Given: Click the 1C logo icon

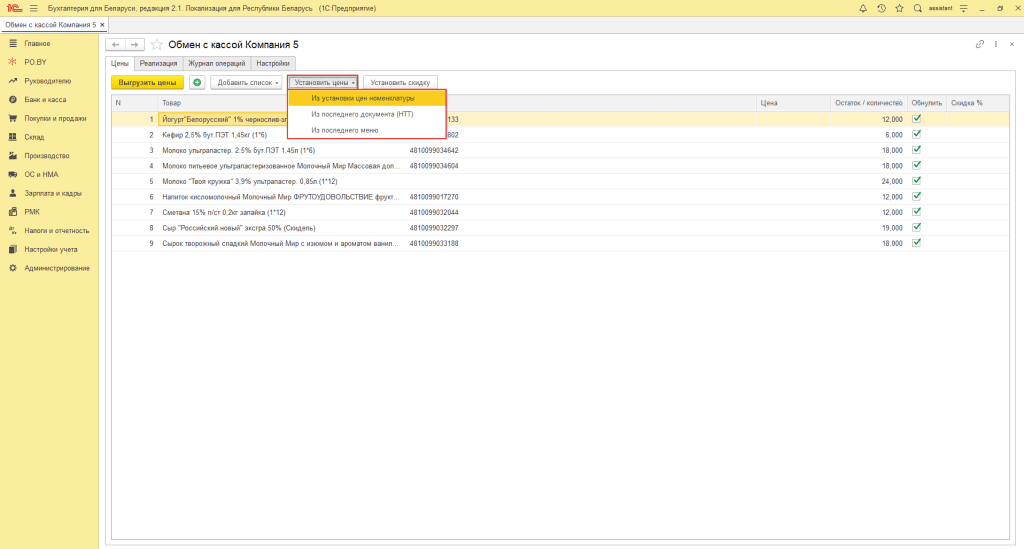Looking at the screenshot, I should (x=14, y=8).
